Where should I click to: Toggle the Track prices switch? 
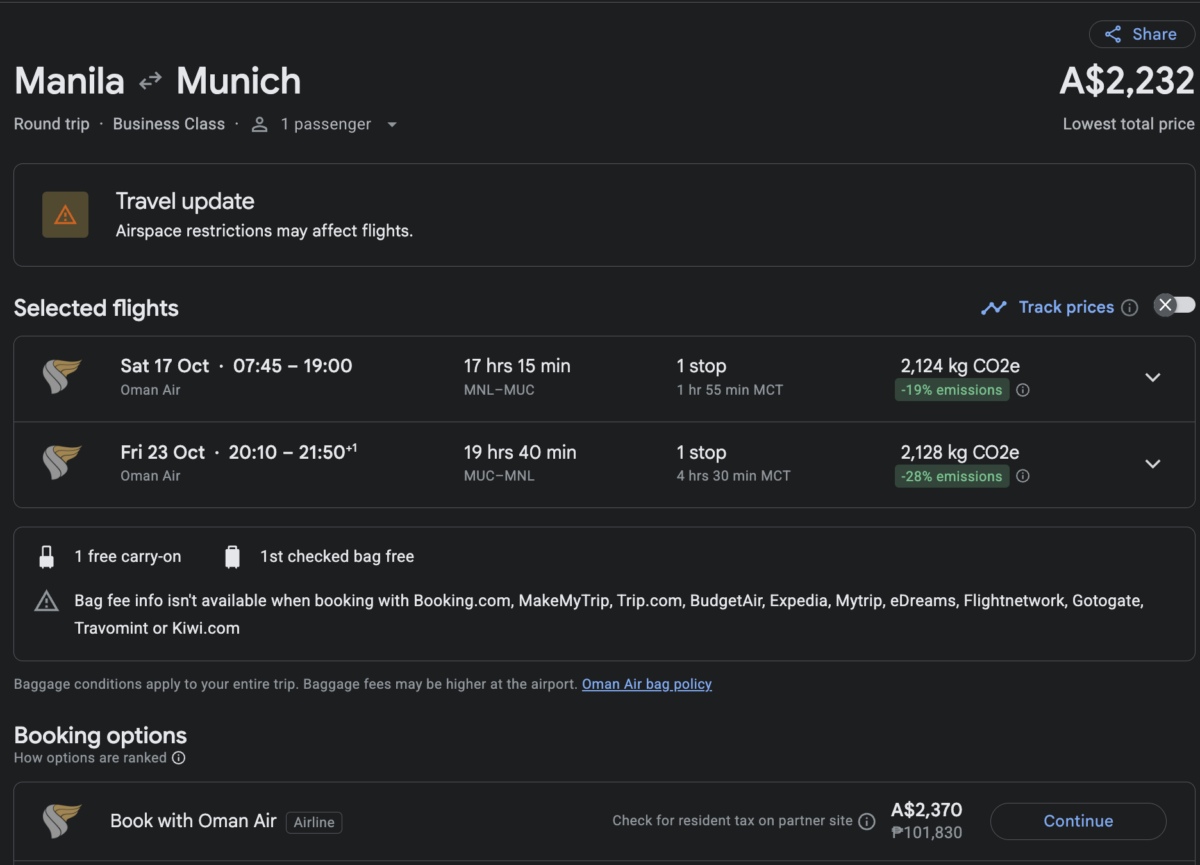(1175, 306)
